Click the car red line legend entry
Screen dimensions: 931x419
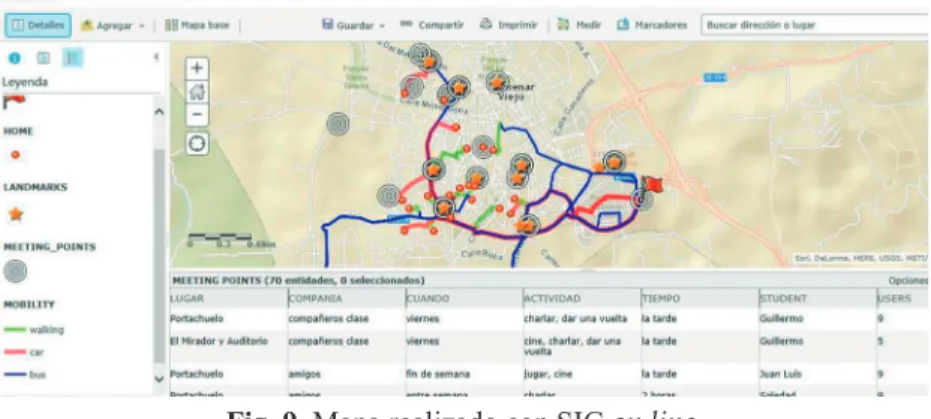click(24, 352)
